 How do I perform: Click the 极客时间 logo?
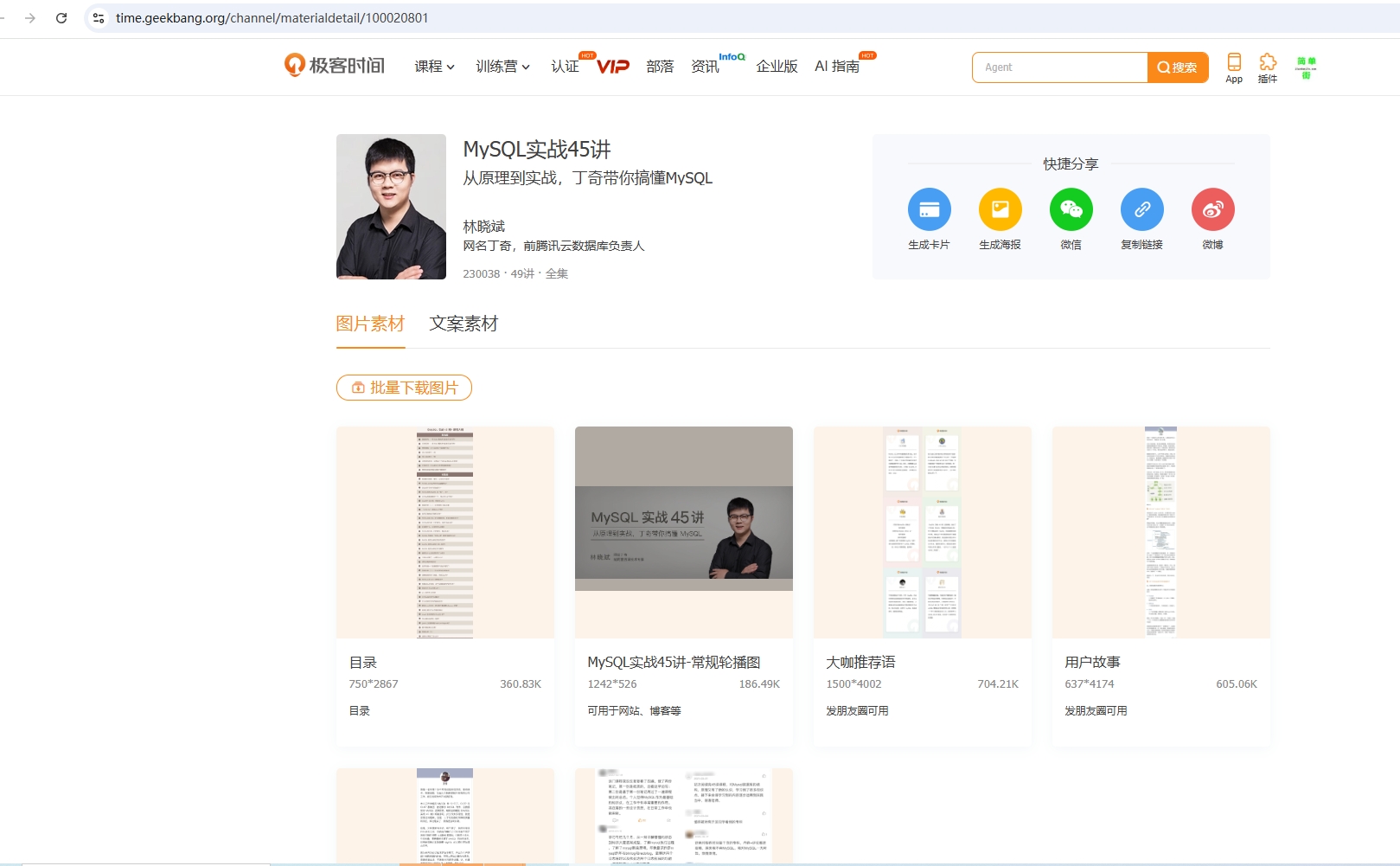pos(335,65)
